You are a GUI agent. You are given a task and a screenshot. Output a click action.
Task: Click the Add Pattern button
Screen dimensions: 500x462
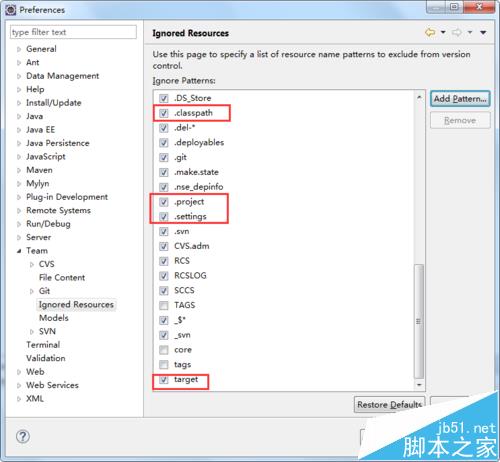click(x=460, y=99)
